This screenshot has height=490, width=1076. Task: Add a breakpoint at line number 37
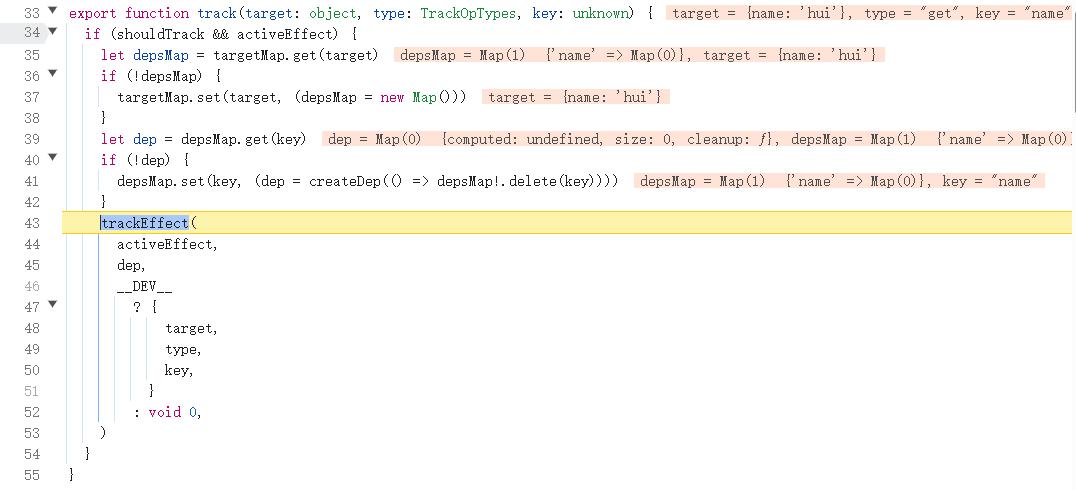(x=30, y=97)
